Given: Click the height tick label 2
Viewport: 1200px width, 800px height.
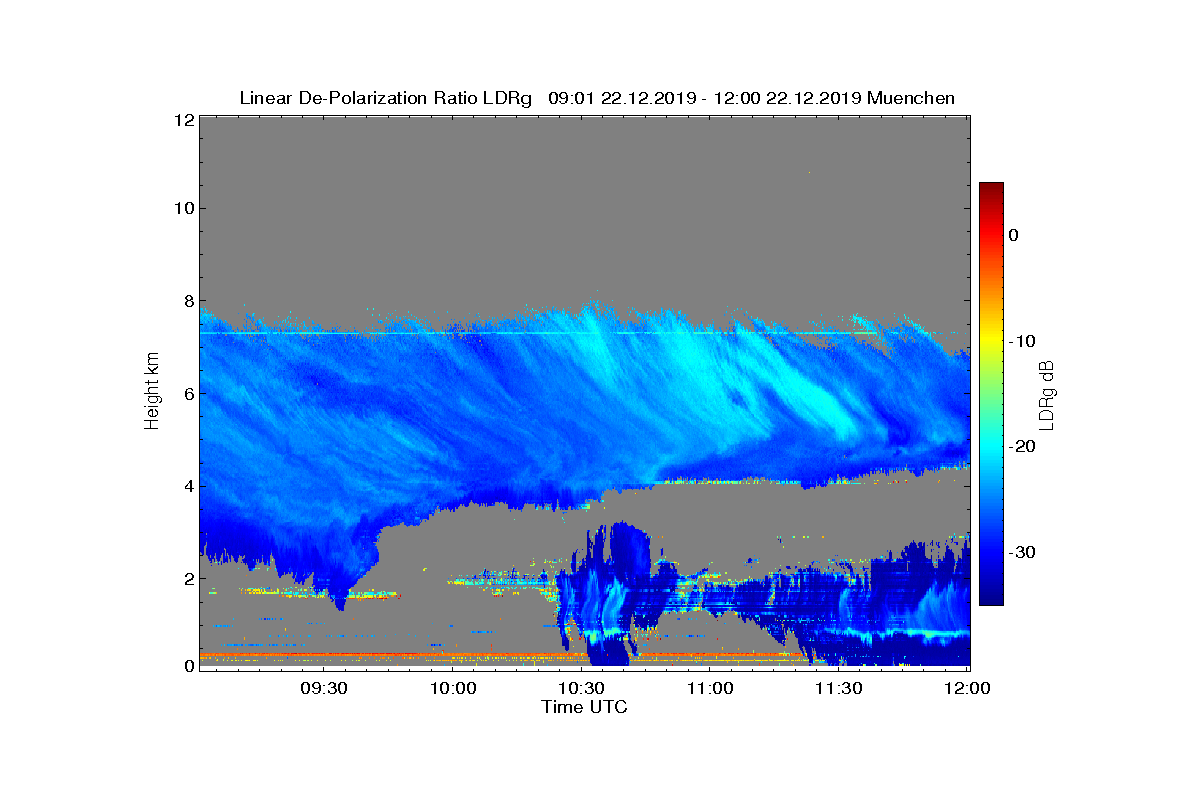Looking at the screenshot, I should click(x=187, y=578).
